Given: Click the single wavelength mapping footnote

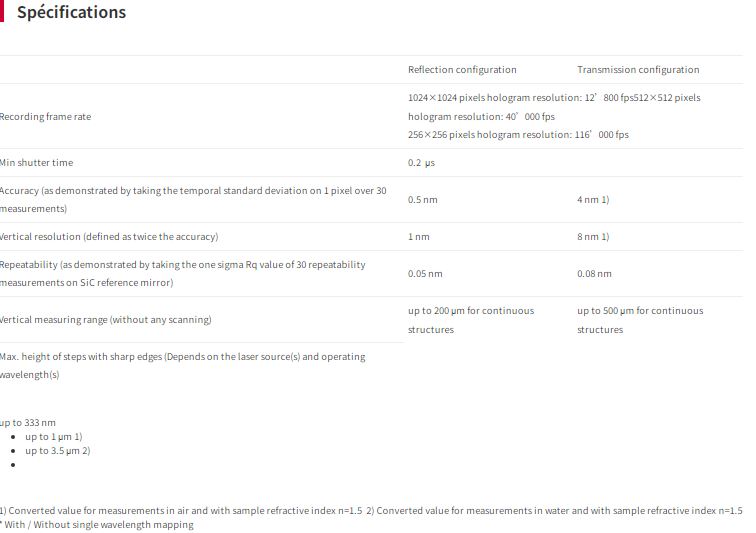Looking at the screenshot, I should [x=98, y=525].
